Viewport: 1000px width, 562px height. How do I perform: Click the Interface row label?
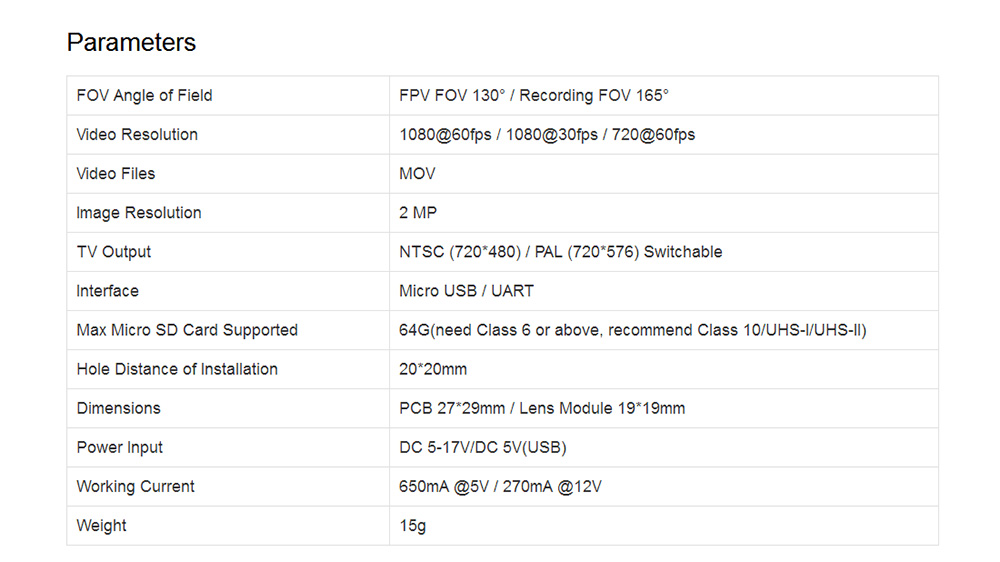point(108,291)
